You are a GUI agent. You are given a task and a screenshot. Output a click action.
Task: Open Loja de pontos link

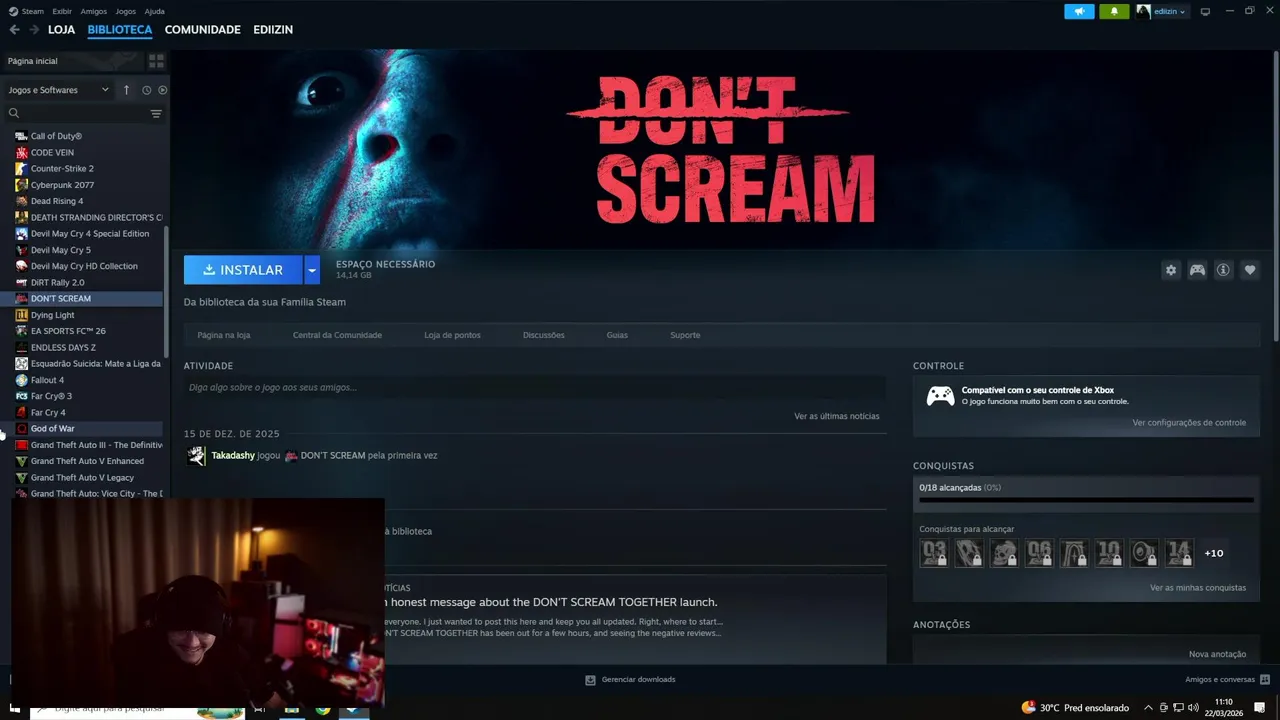[452, 335]
